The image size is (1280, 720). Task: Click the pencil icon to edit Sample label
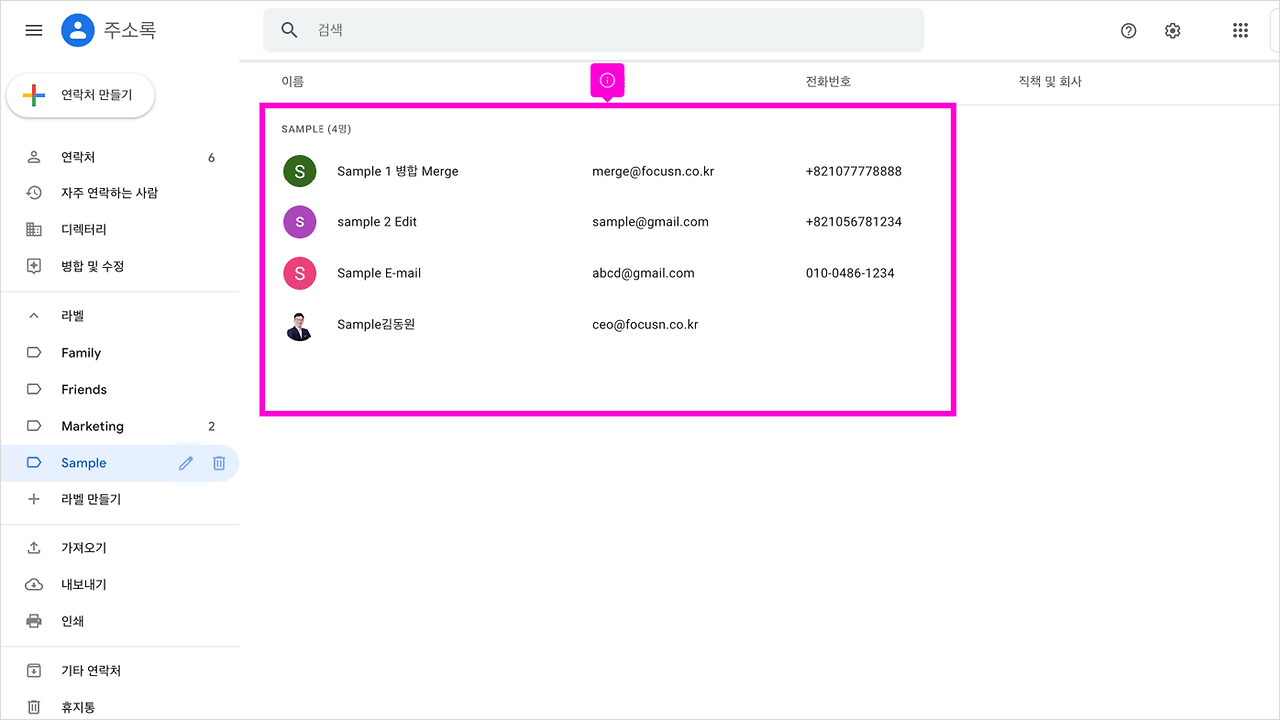point(185,462)
